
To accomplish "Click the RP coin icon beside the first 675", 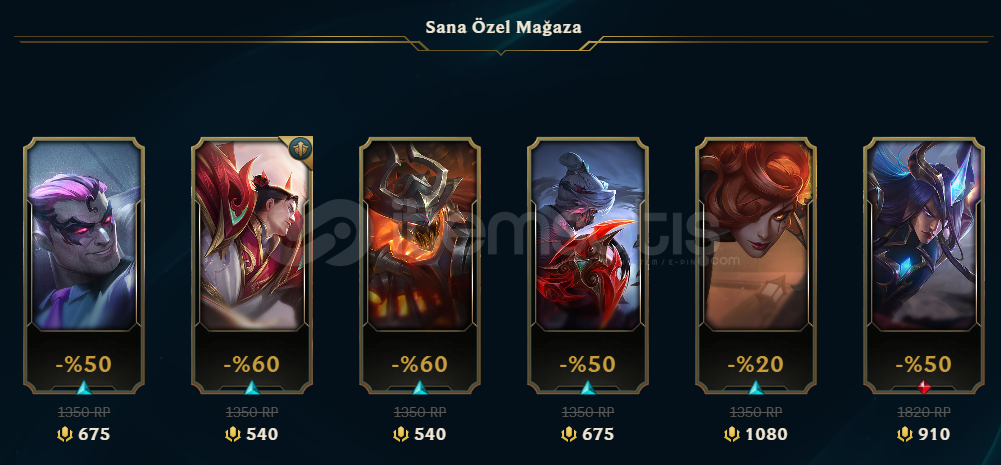I will (64, 435).
